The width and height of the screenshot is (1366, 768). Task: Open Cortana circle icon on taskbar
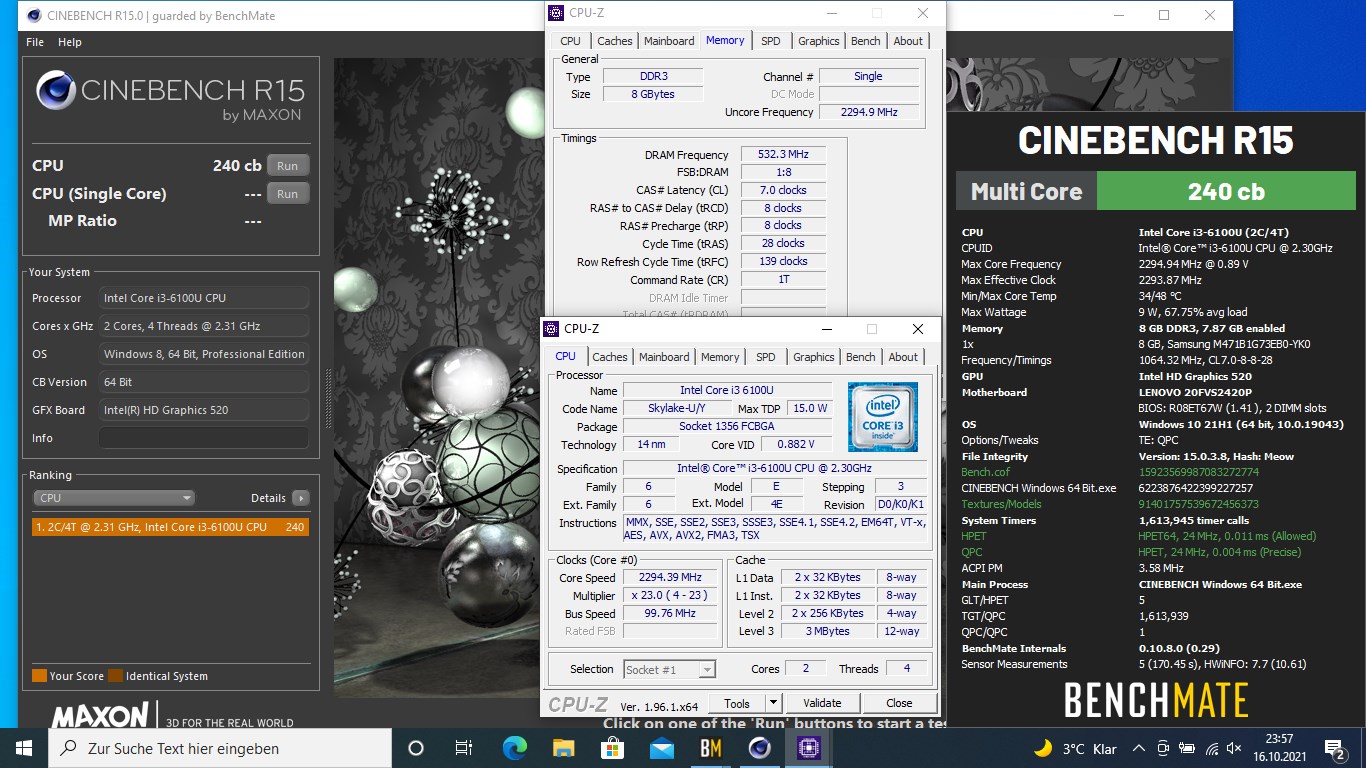(x=416, y=748)
